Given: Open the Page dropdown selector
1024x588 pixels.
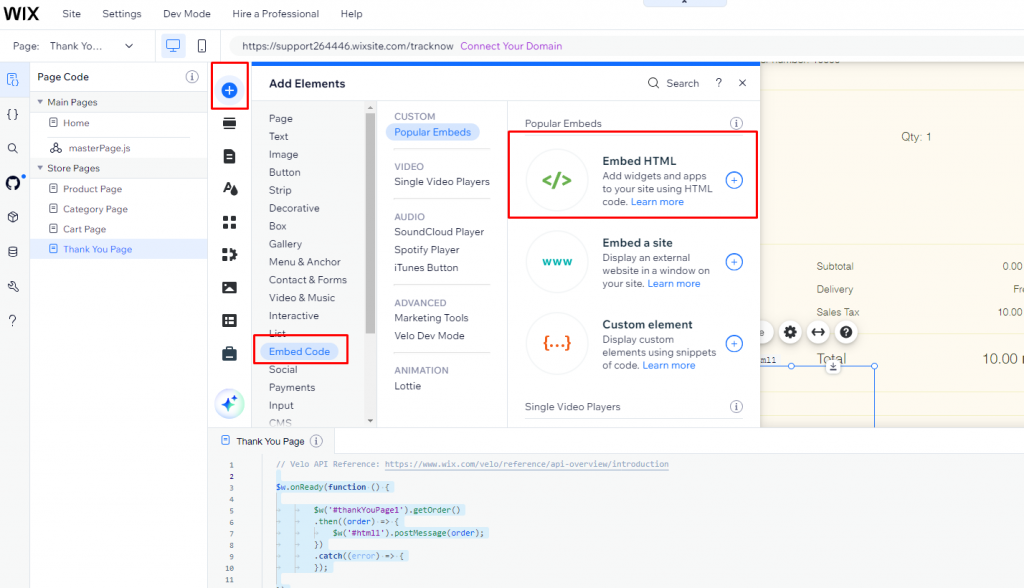Looking at the screenshot, I should (91, 46).
